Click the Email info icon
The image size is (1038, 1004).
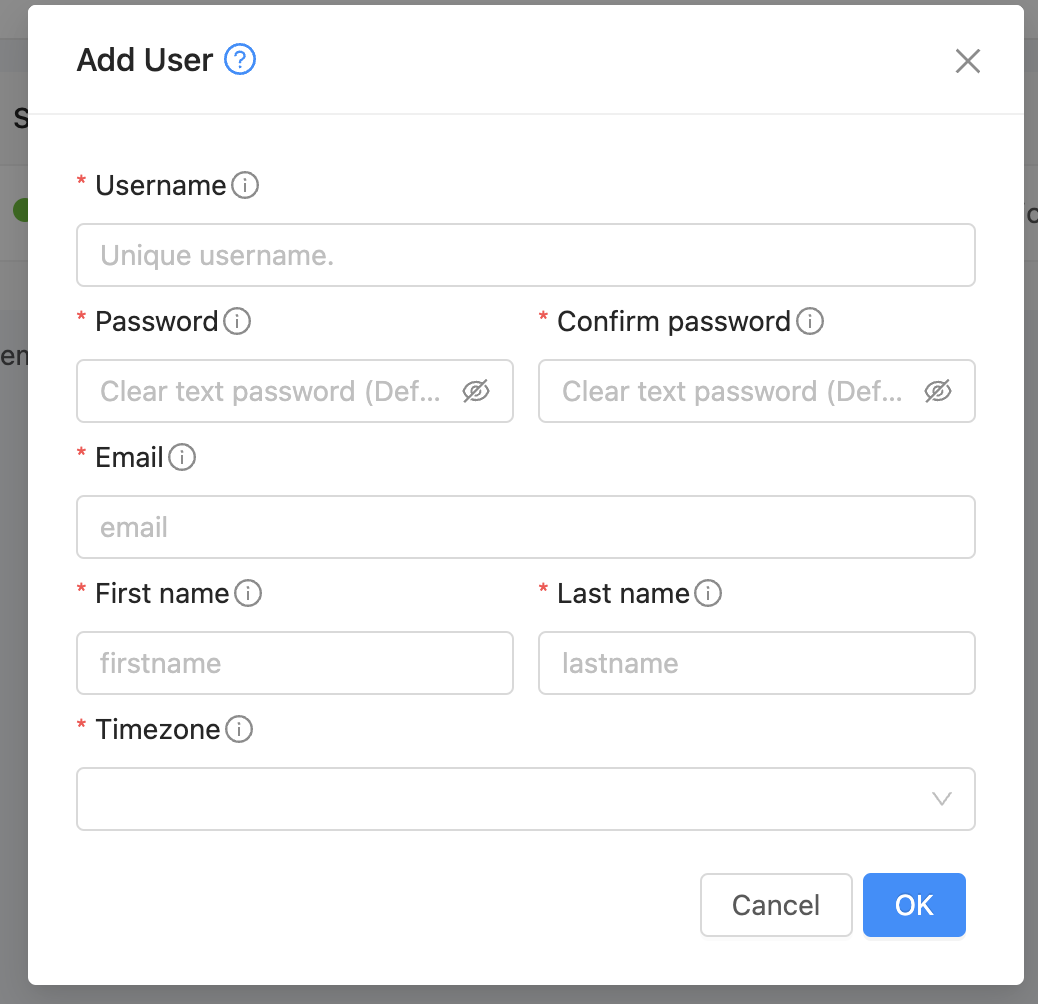point(182,457)
